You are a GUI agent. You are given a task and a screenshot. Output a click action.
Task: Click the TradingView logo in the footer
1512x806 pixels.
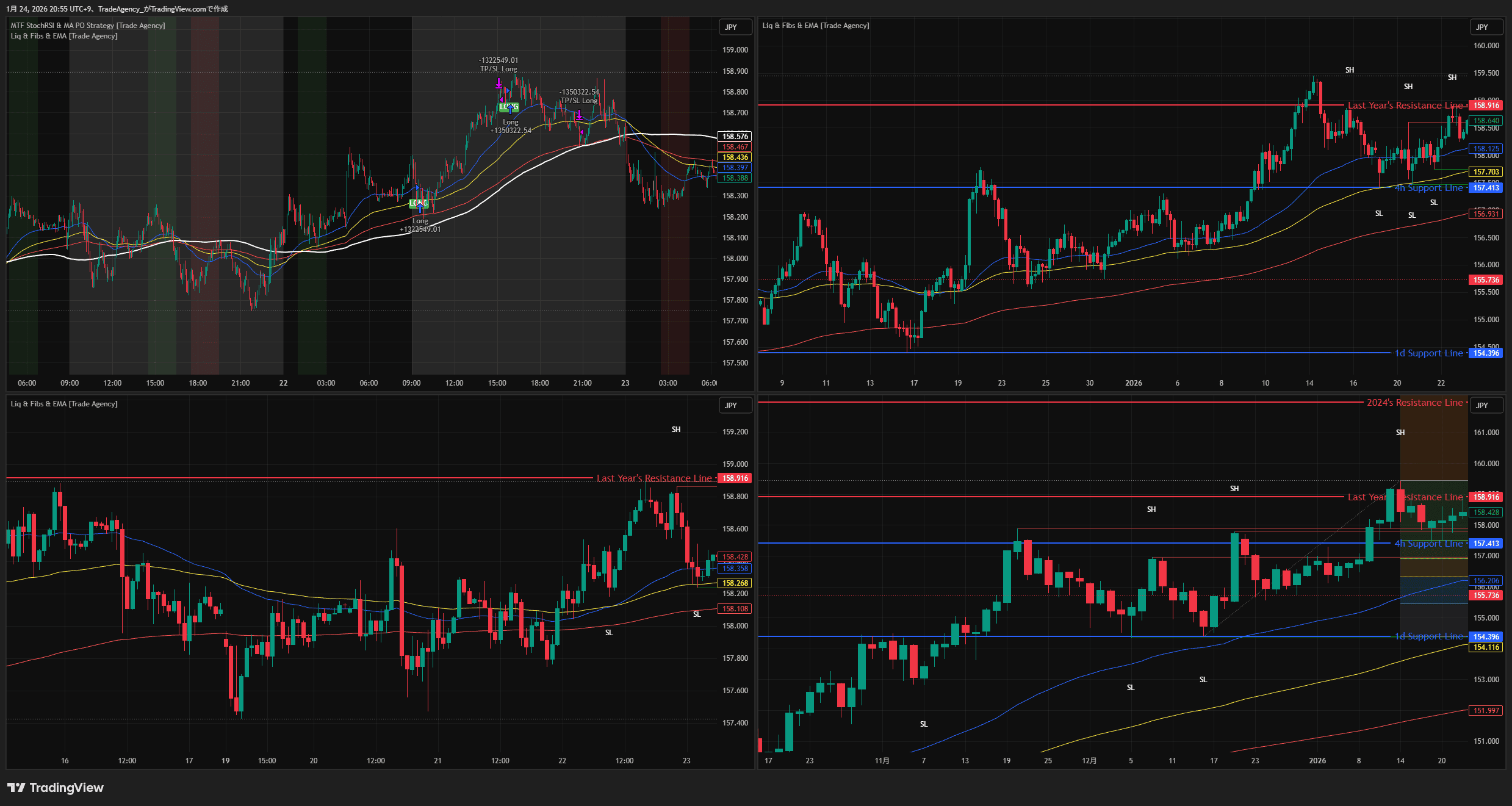coord(55,788)
